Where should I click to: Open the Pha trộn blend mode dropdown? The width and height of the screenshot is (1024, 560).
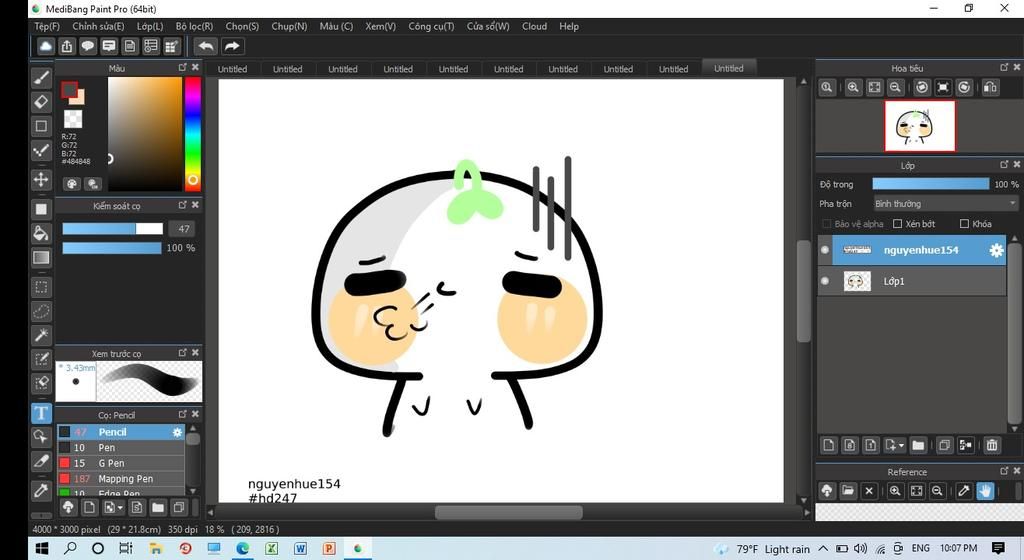click(x=946, y=204)
